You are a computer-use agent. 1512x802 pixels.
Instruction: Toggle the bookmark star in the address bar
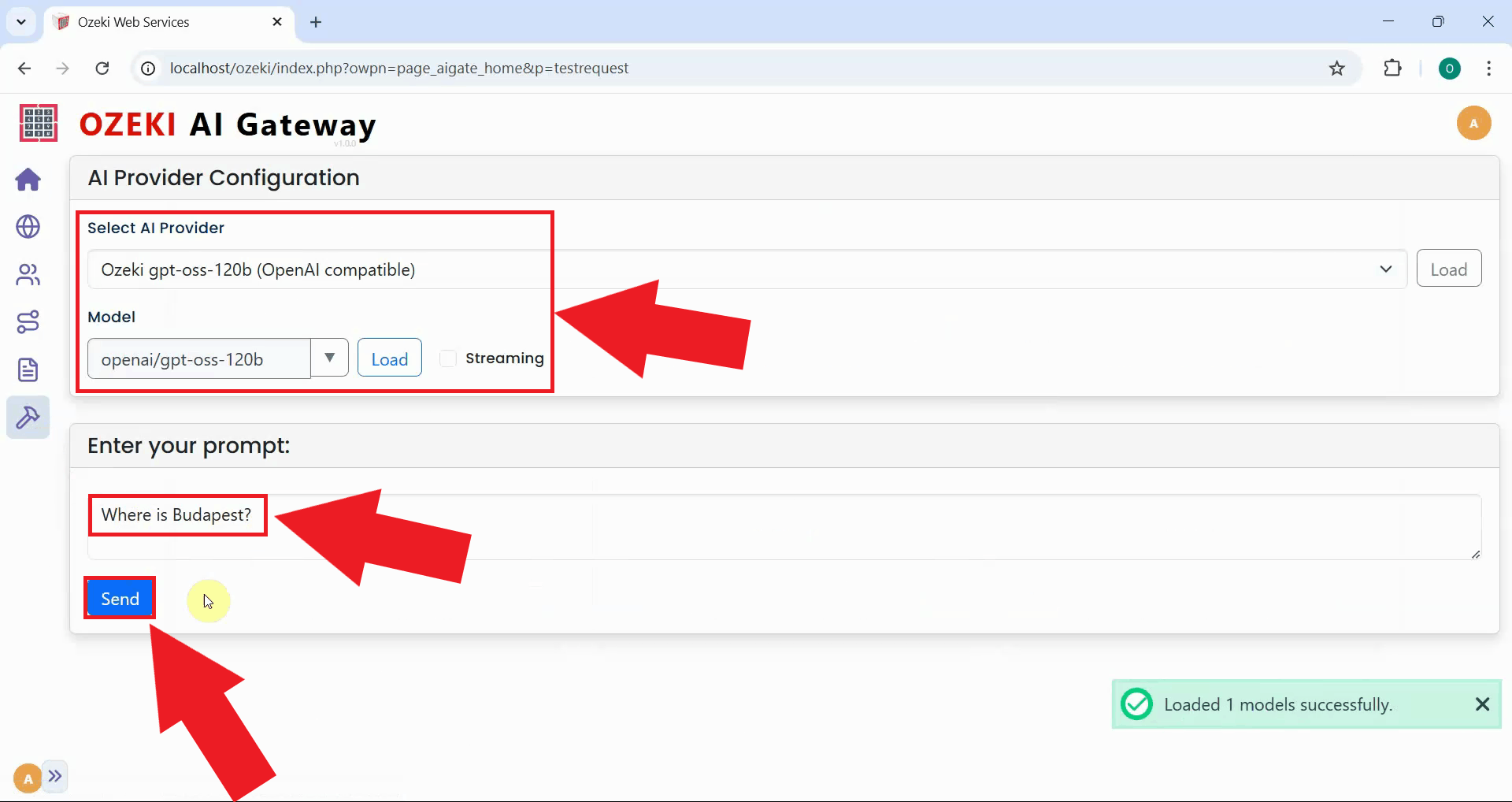tap(1337, 68)
